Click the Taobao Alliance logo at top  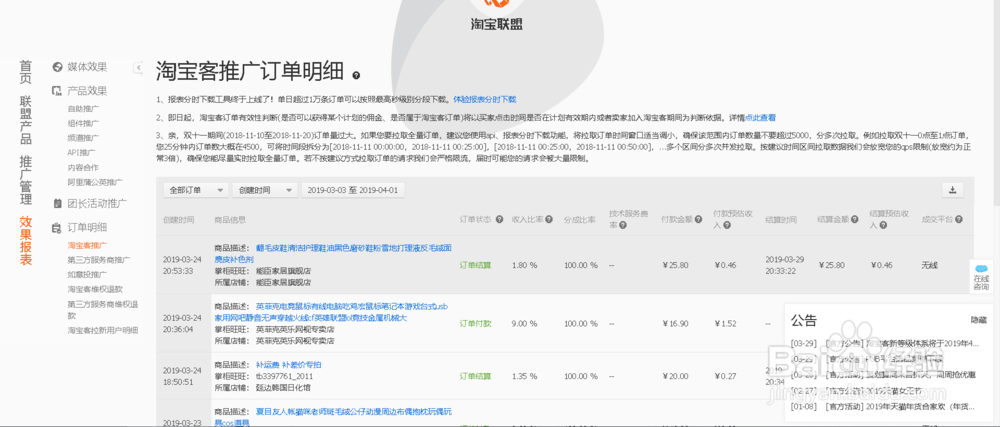pyautogui.click(x=496, y=16)
